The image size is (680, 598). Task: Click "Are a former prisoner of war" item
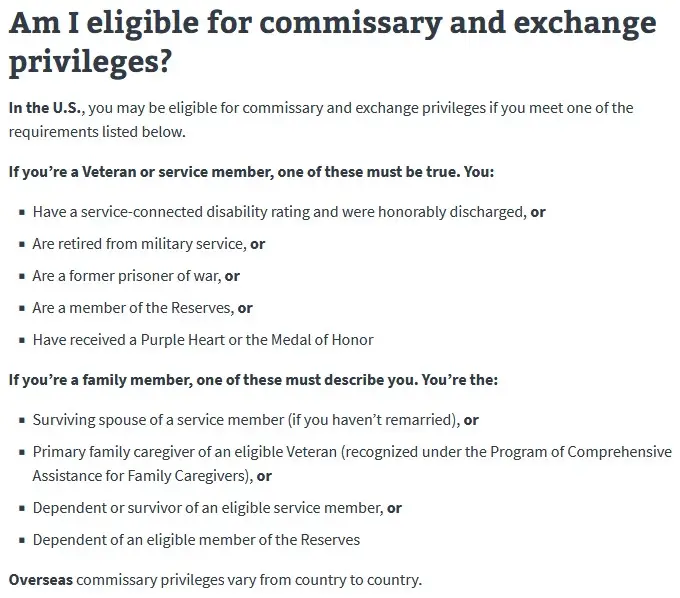125,276
